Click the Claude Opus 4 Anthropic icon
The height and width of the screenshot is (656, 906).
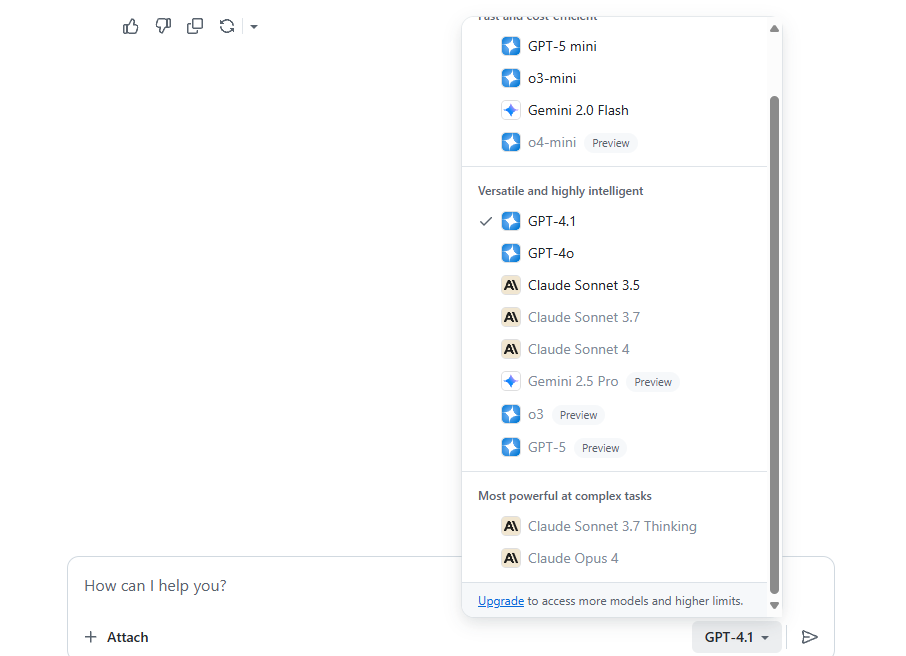pyautogui.click(x=511, y=558)
